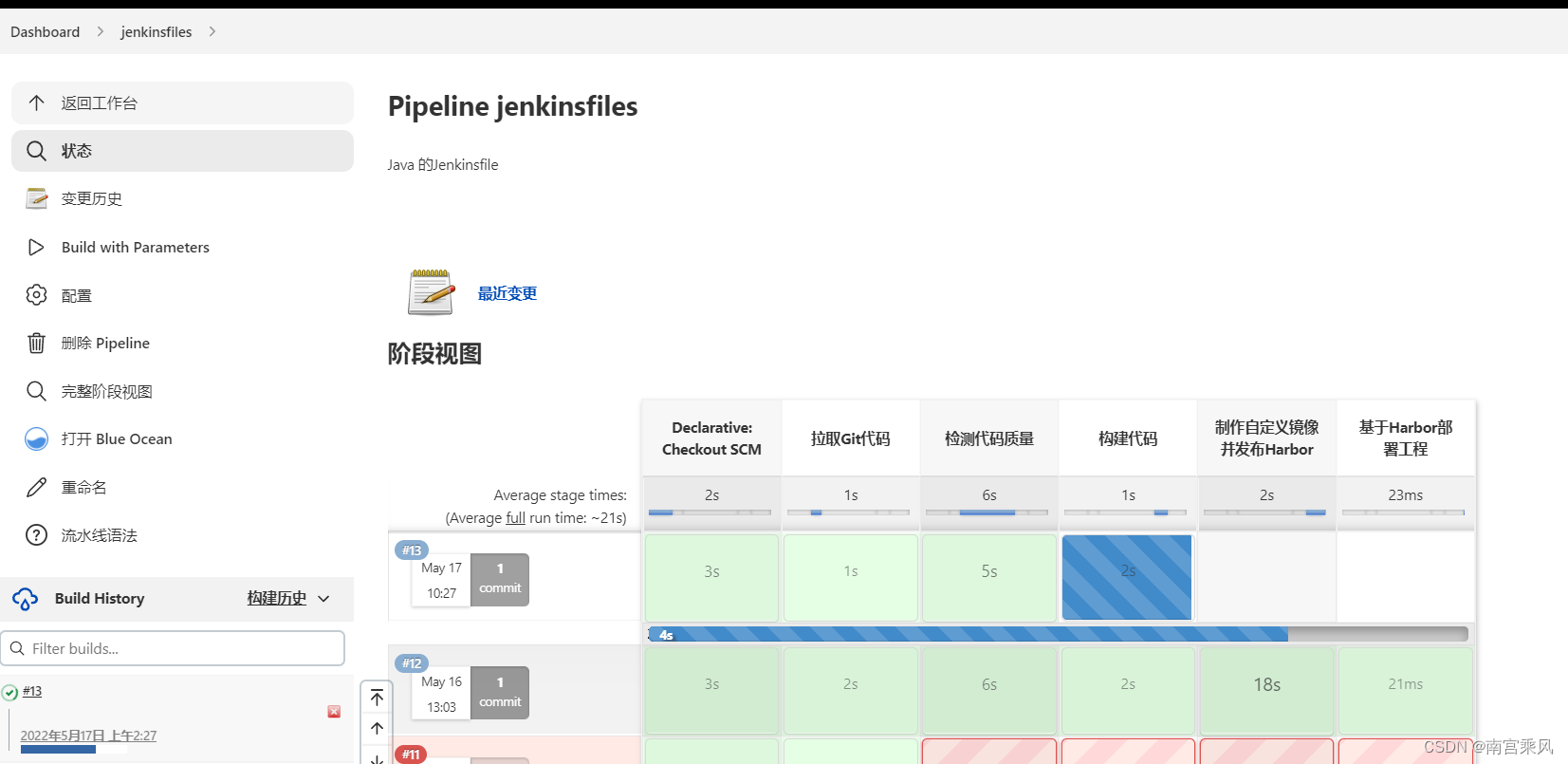Click the notepad icon for 变更历史
This screenshot has height=764, width=1568.
36,198
